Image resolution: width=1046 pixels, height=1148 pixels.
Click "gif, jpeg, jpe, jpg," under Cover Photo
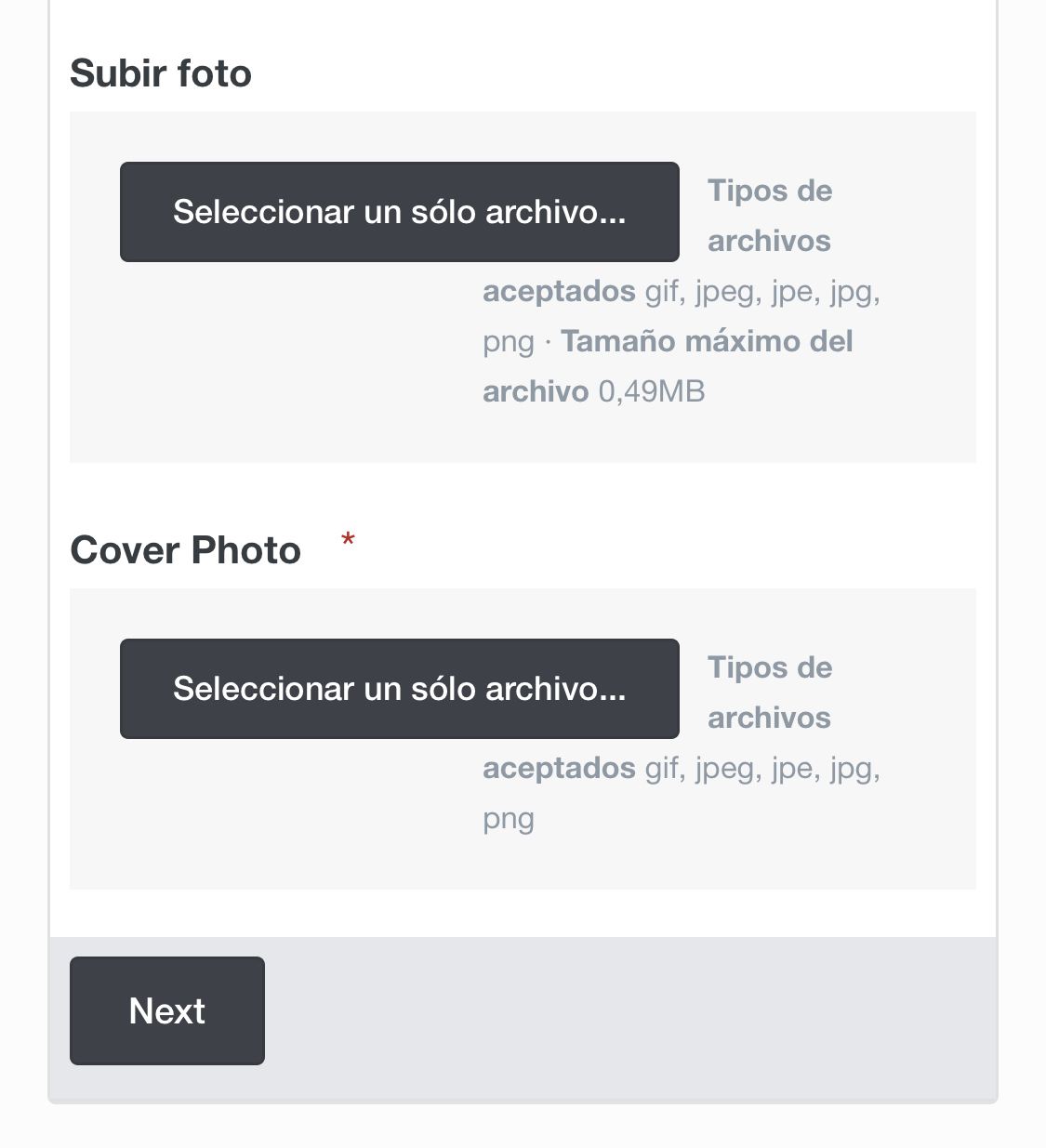click(762, 768)
